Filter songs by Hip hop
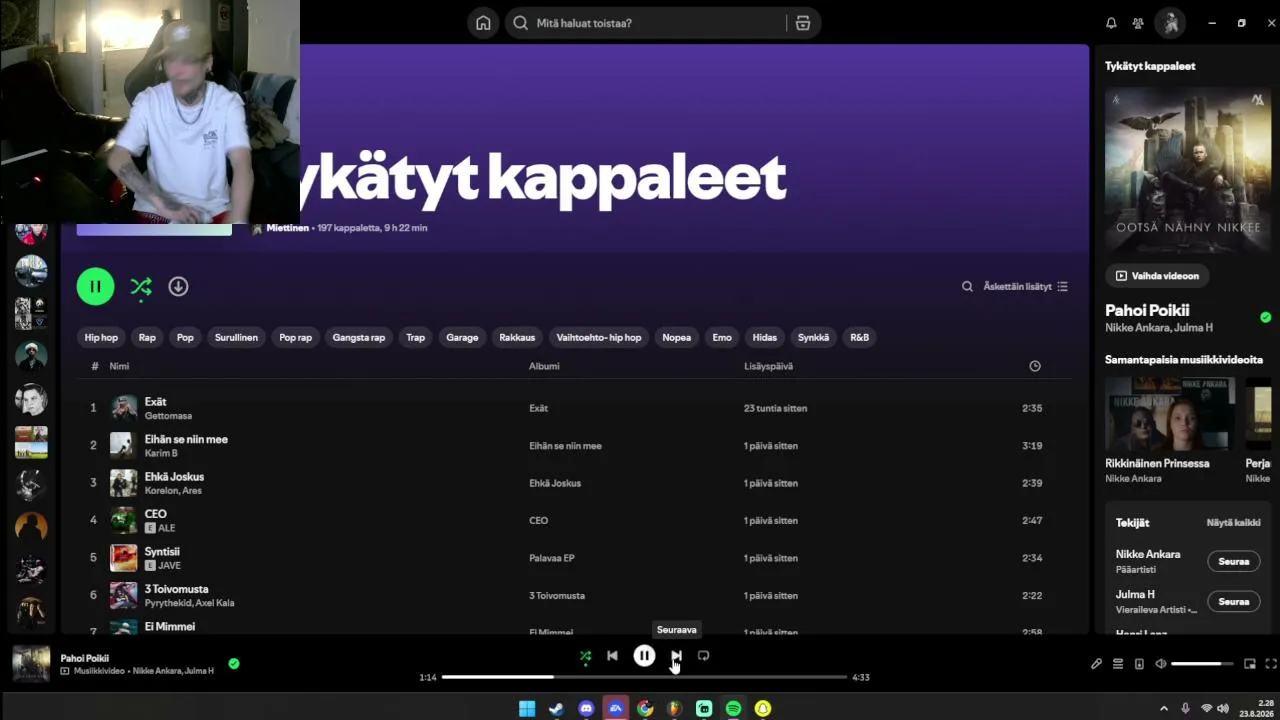1280x720 pixels. [101, 338]
